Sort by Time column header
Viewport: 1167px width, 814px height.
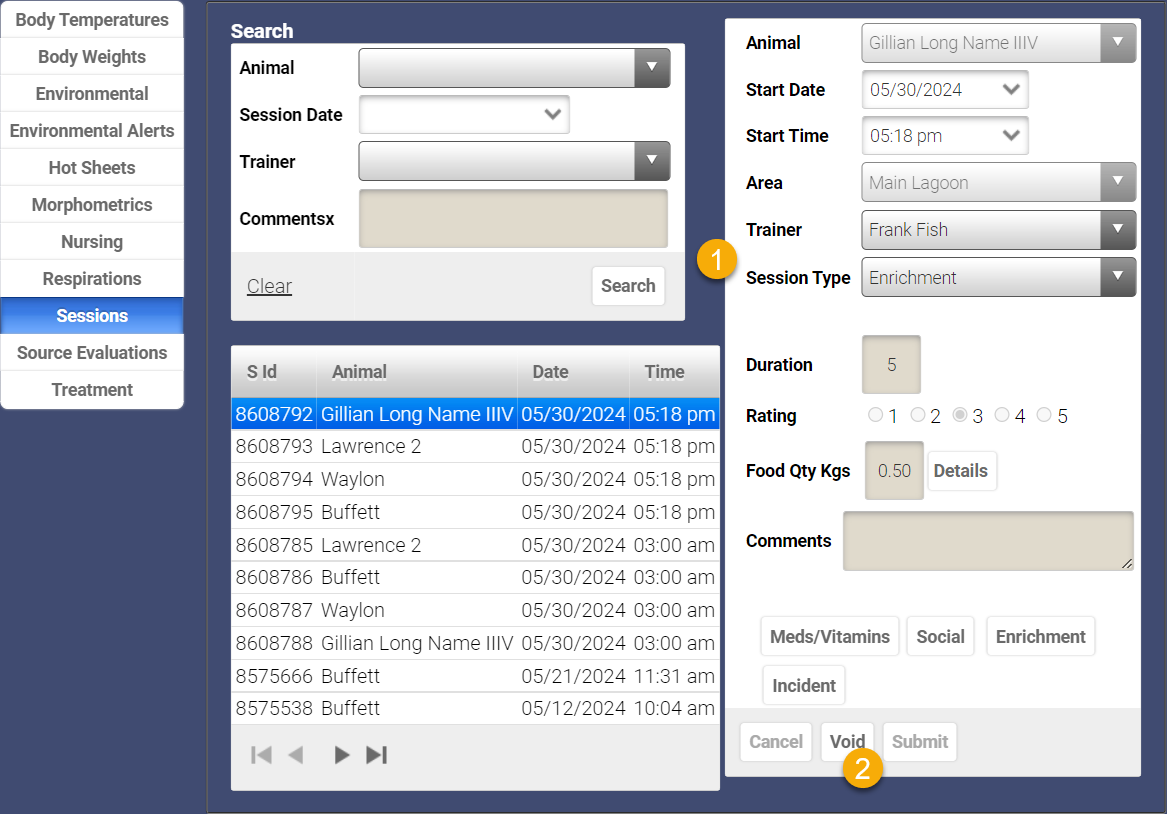(674, 371)
